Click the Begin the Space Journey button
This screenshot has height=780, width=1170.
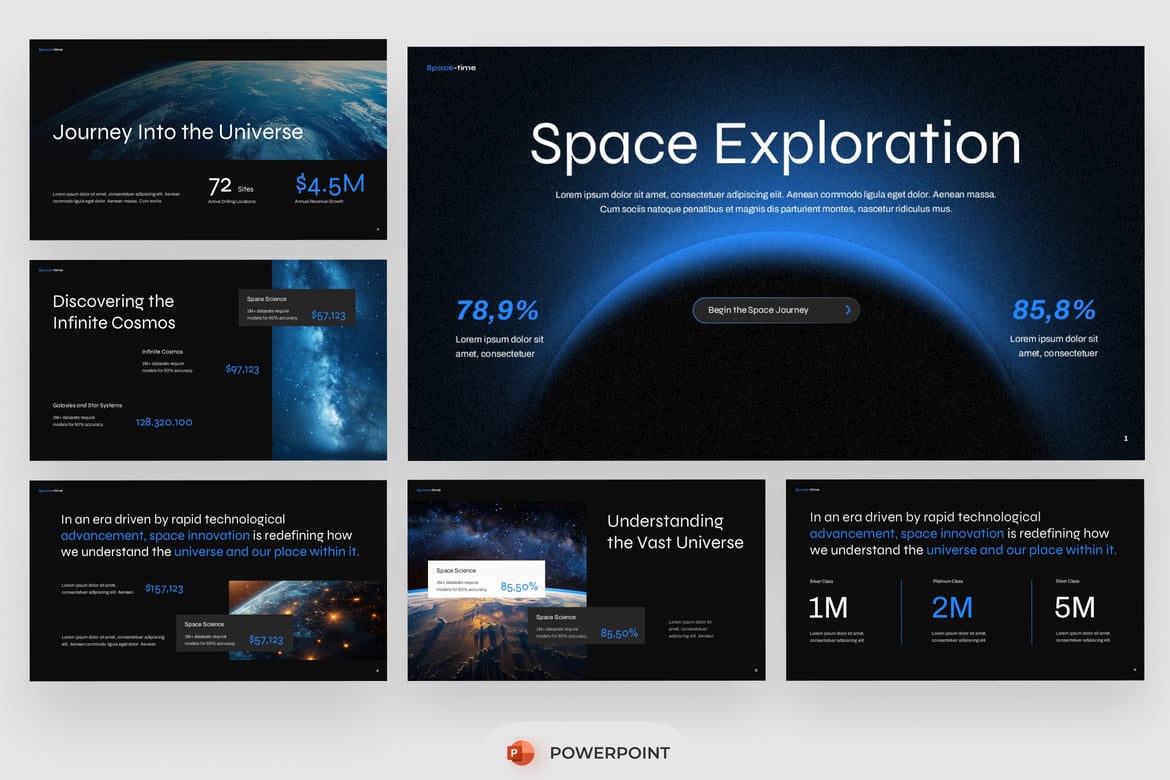[776, 310]
